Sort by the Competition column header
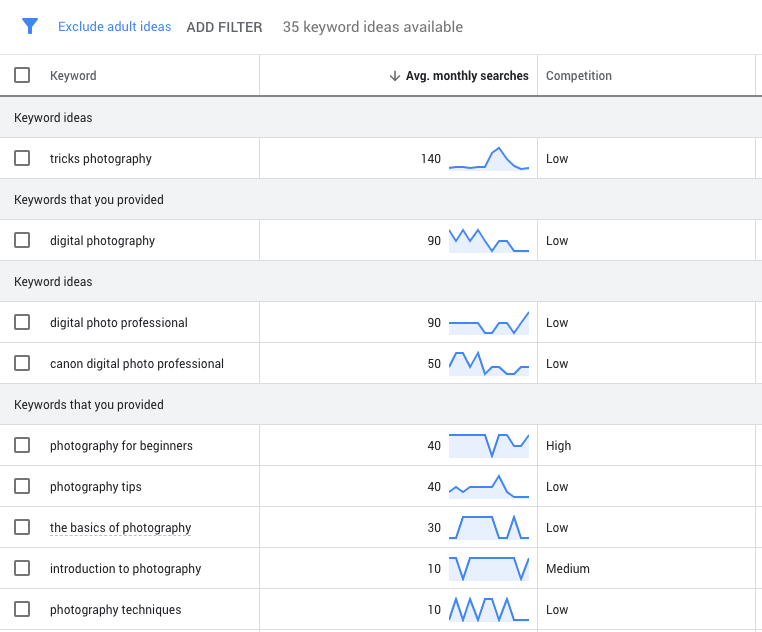 (x=579, y=76)
